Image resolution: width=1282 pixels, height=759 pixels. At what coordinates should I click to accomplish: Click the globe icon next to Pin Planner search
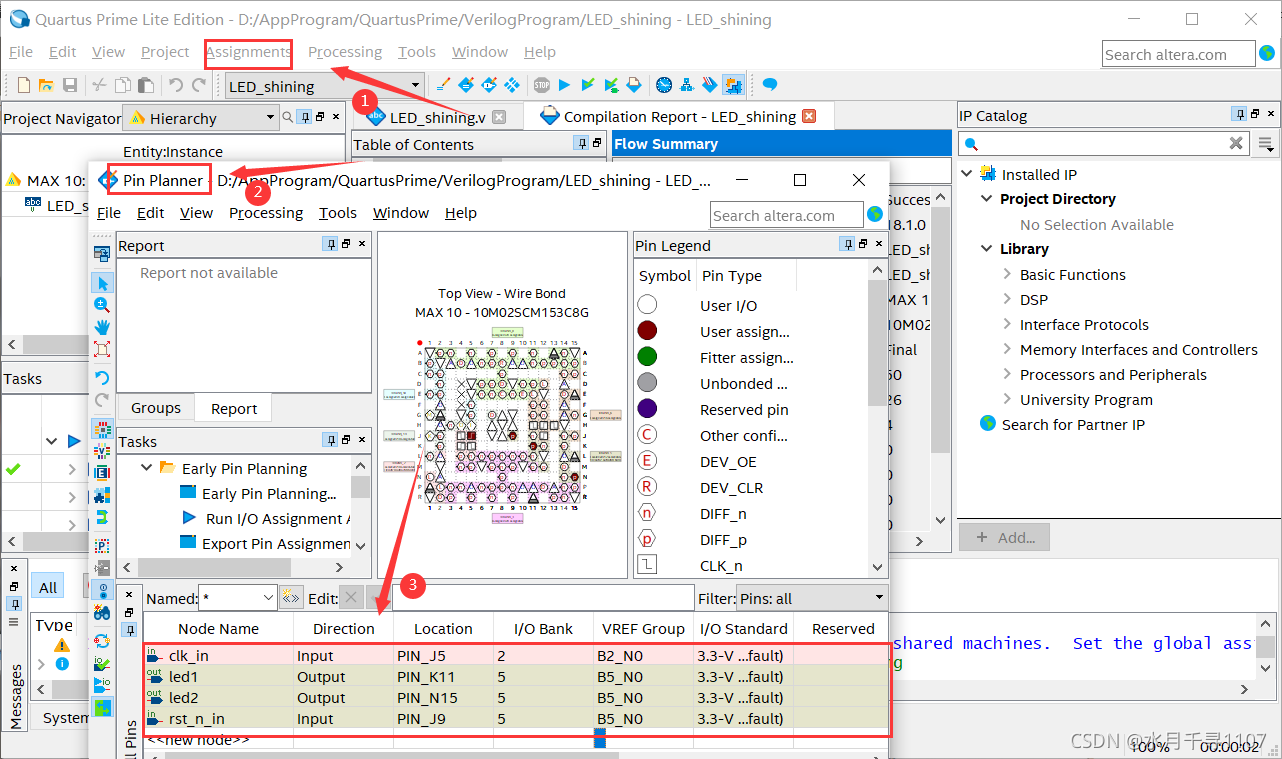point(875,214)
